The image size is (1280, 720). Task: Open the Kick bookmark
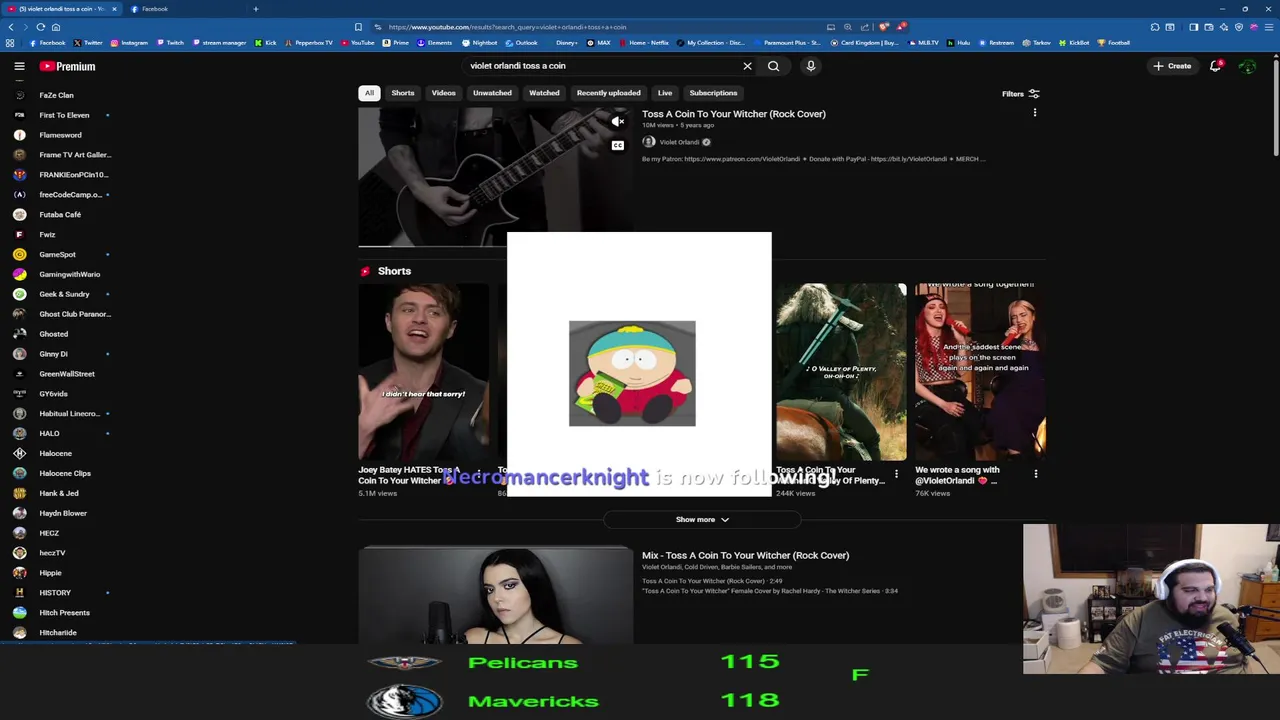coord(265,43)
